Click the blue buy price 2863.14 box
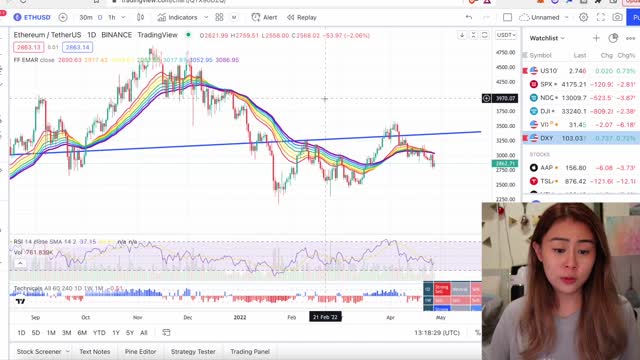 pos(78,47)
